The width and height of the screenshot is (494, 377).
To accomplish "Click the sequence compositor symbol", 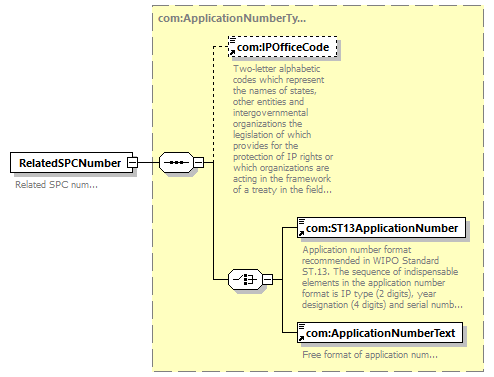I will (x=176, y=163).
